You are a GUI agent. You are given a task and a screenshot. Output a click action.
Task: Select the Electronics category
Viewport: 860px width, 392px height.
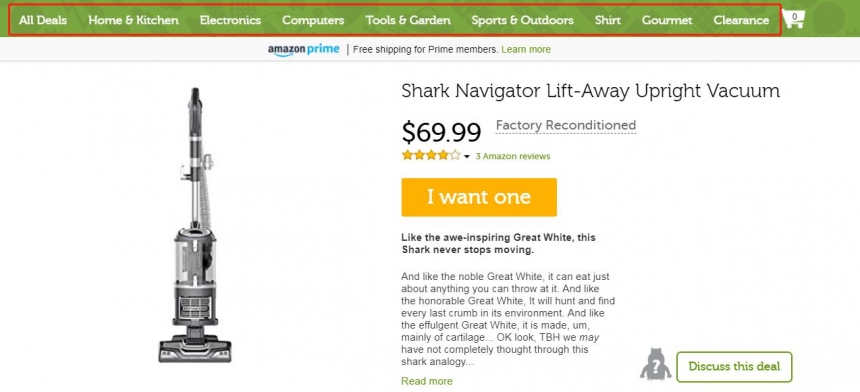coord(230,20)
